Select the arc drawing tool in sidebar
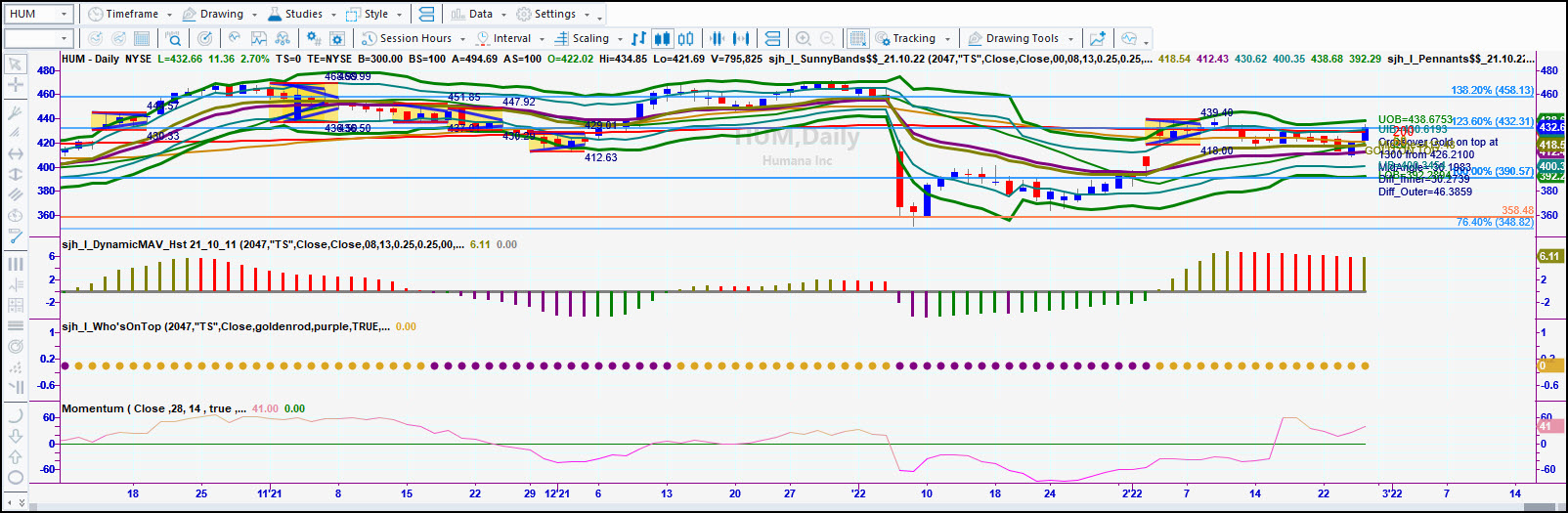 15,414
